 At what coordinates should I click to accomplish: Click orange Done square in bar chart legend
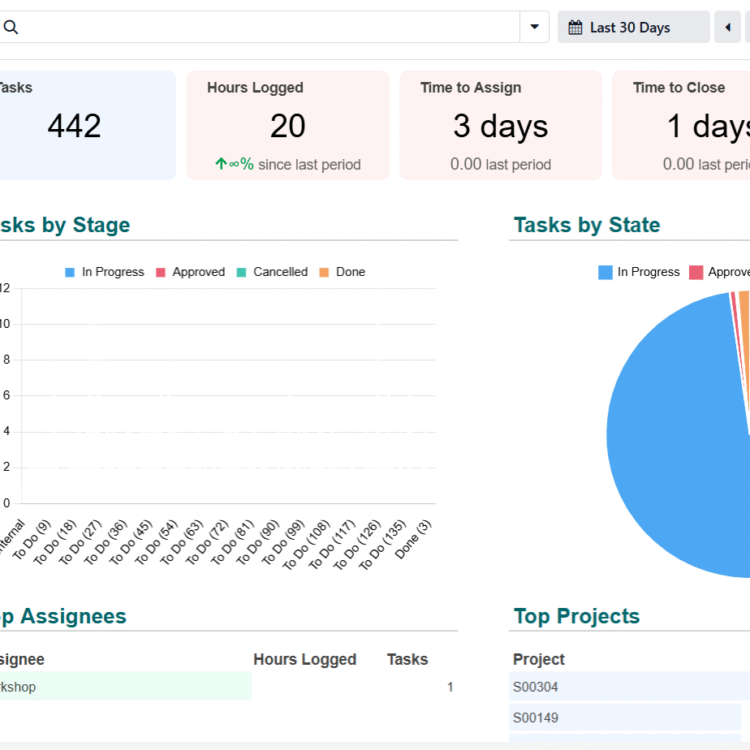point(325,272)
